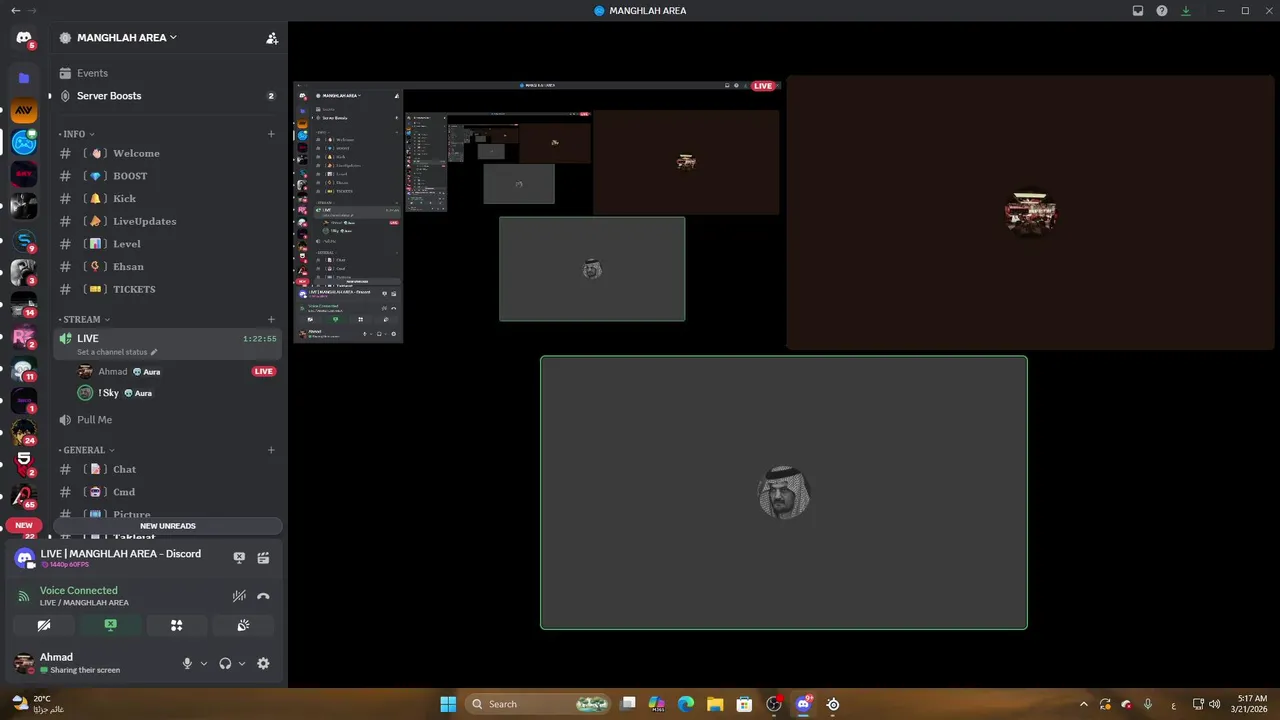The image size is (1280, 720).
Task: Join the Pull Me voice channel
Action: tap(167, 420)
